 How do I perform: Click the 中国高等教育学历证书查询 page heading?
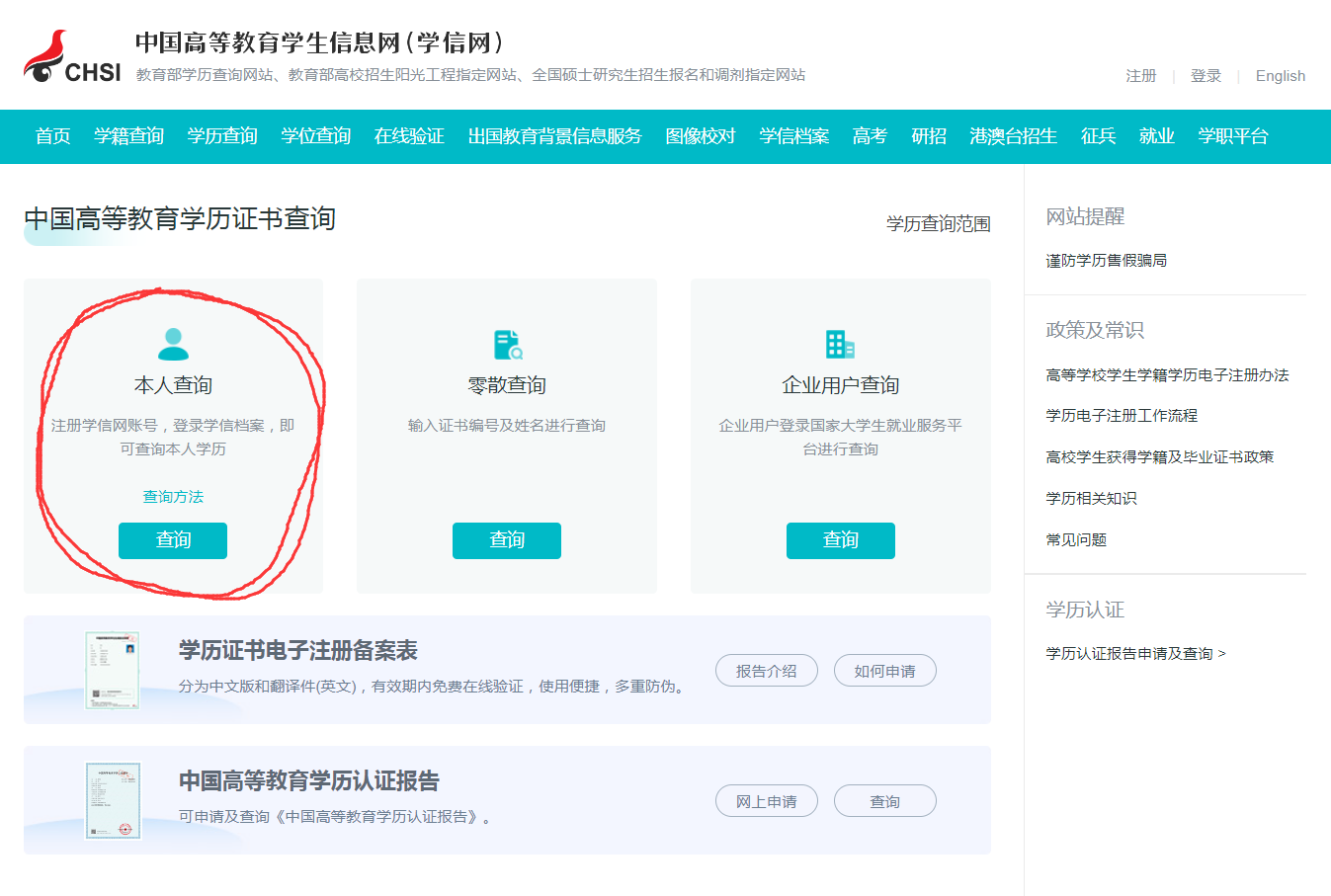point(180,218)
